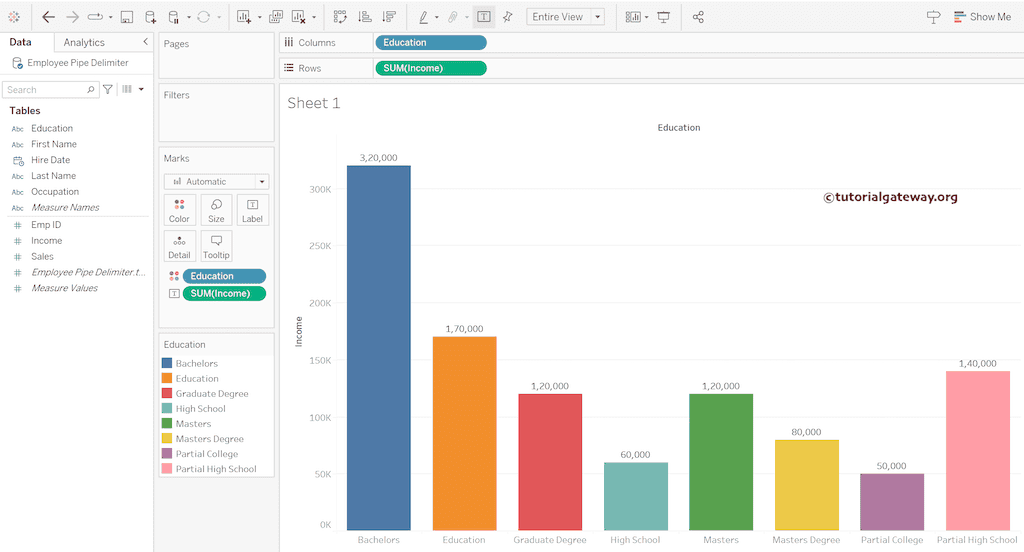The image size is (1024, 552).
Task: Select the Occupation field
Action: click(x=55, y=191)
